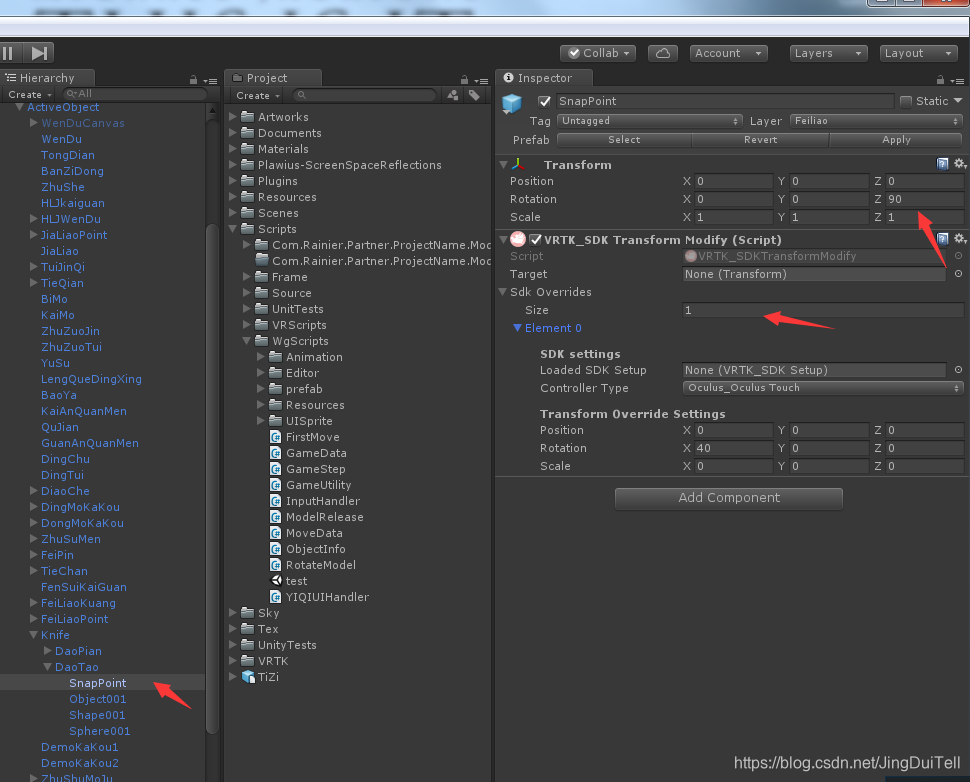Screen dimensions: 970x782
Task: Click the prefab Revert button
Action: (760, 140)
